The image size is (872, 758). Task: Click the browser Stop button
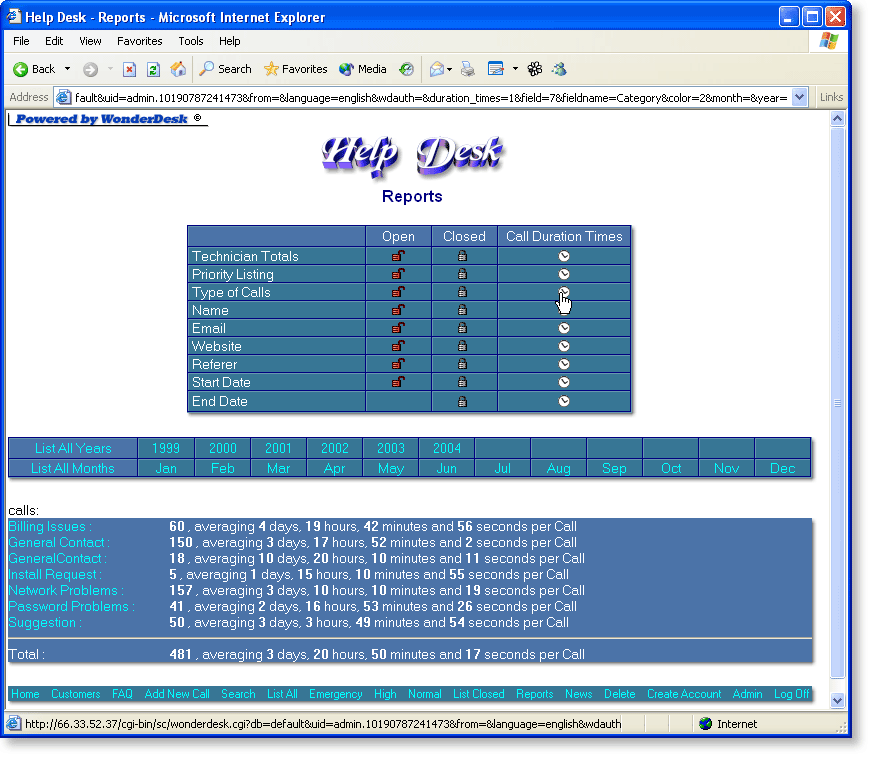pos(130,70)
